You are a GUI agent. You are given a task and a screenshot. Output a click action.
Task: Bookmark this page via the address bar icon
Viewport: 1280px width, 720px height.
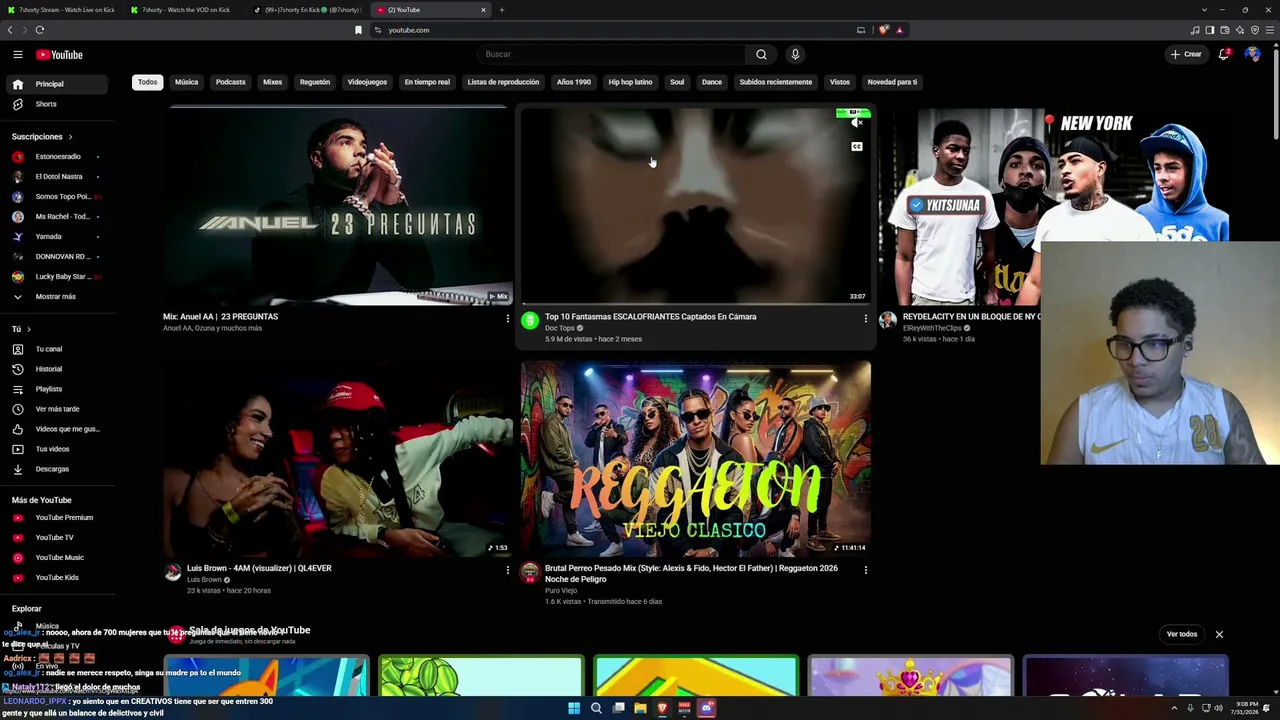[x=358, y=30]
